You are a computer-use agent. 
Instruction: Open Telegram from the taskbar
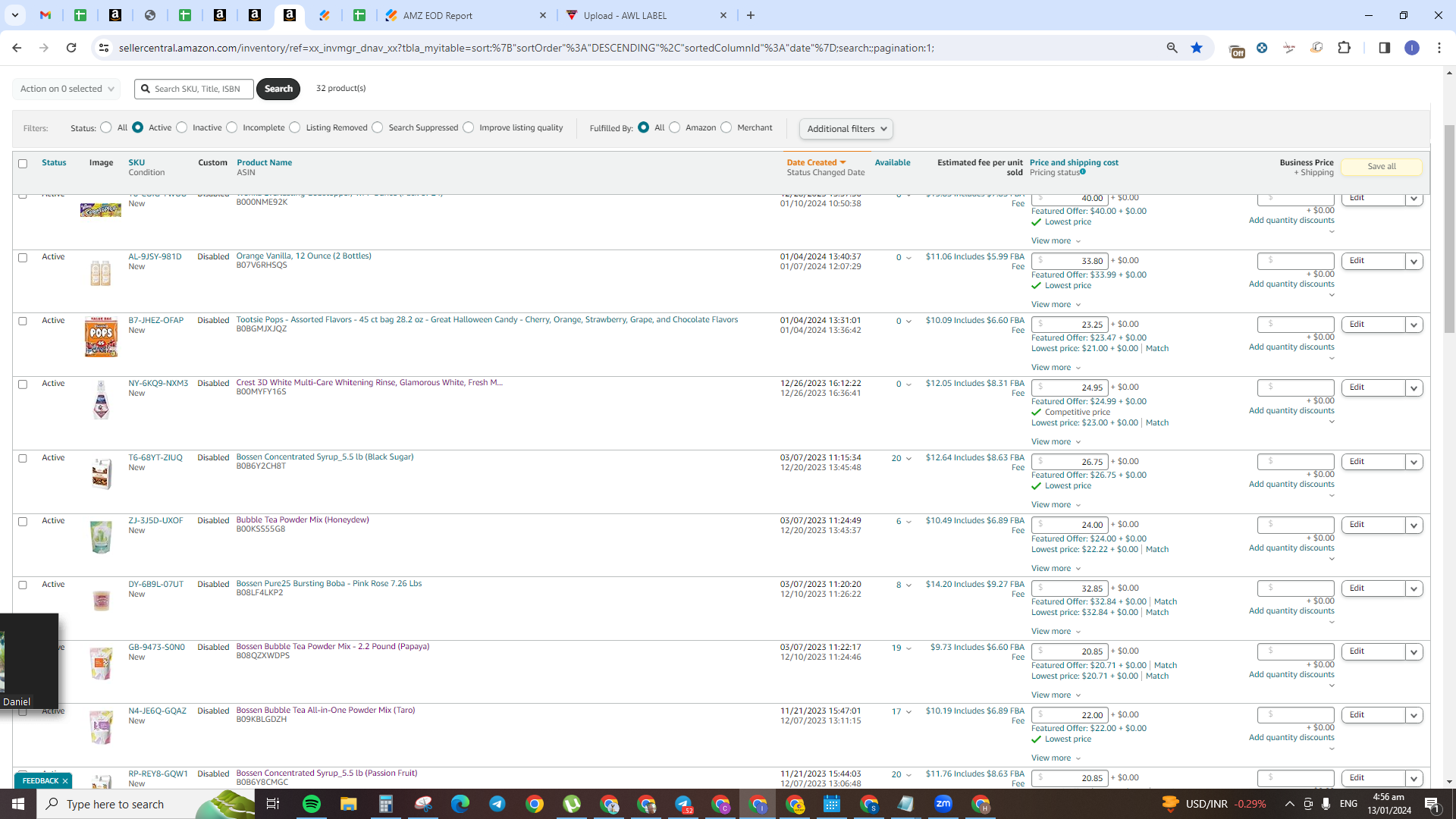tap(497, 804)
